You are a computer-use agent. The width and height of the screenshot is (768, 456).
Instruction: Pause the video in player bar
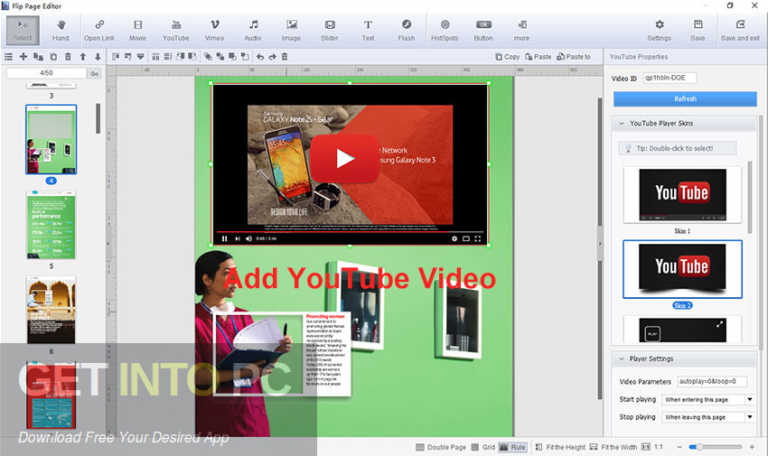[x=224, y=239]
